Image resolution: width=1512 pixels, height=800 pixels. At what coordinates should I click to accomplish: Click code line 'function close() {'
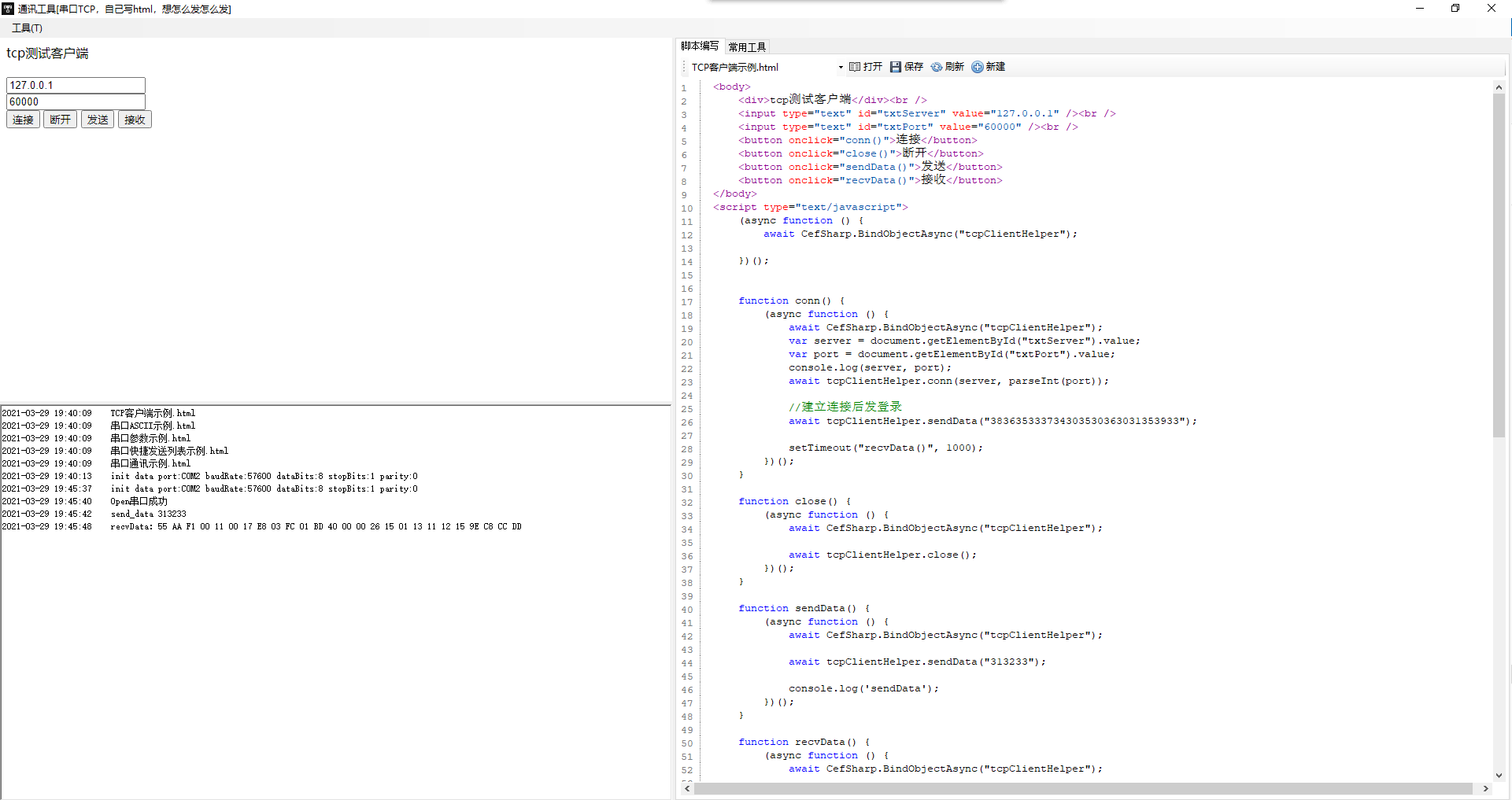(794, 501)
